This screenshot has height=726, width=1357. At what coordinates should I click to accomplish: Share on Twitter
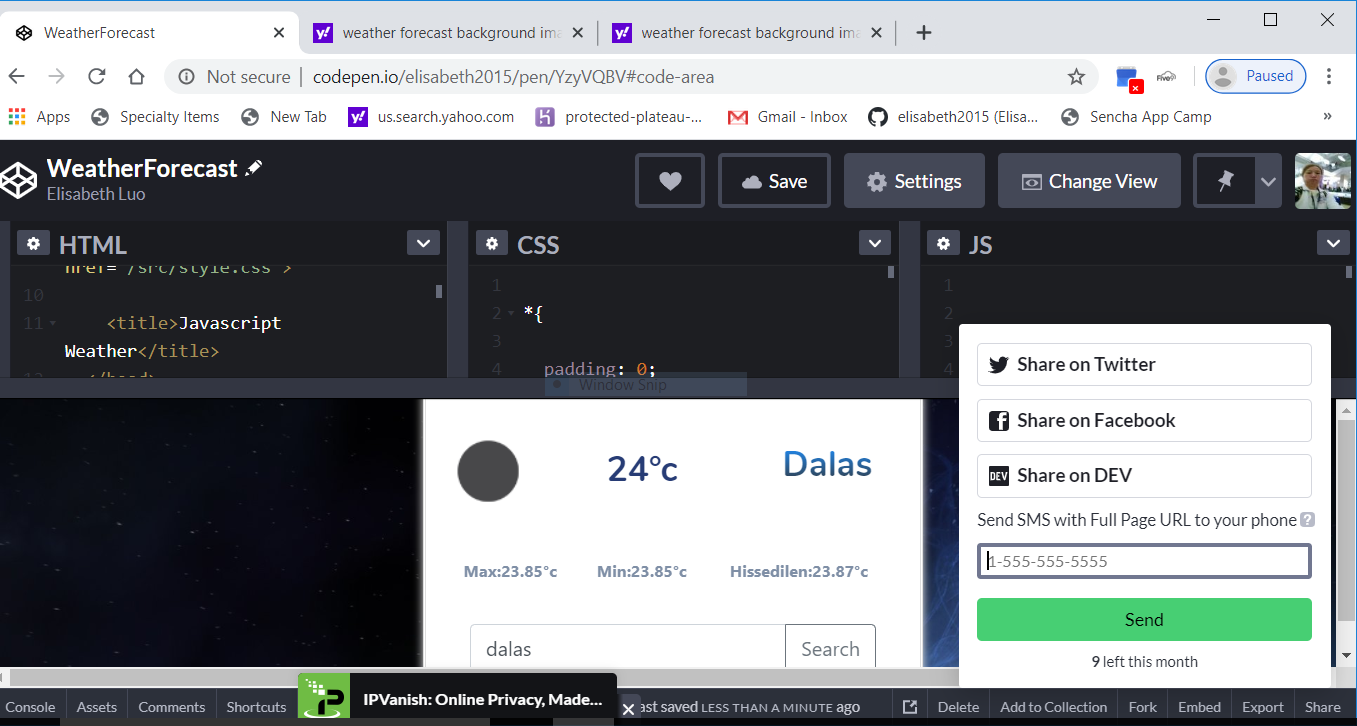coord(1144,364)
